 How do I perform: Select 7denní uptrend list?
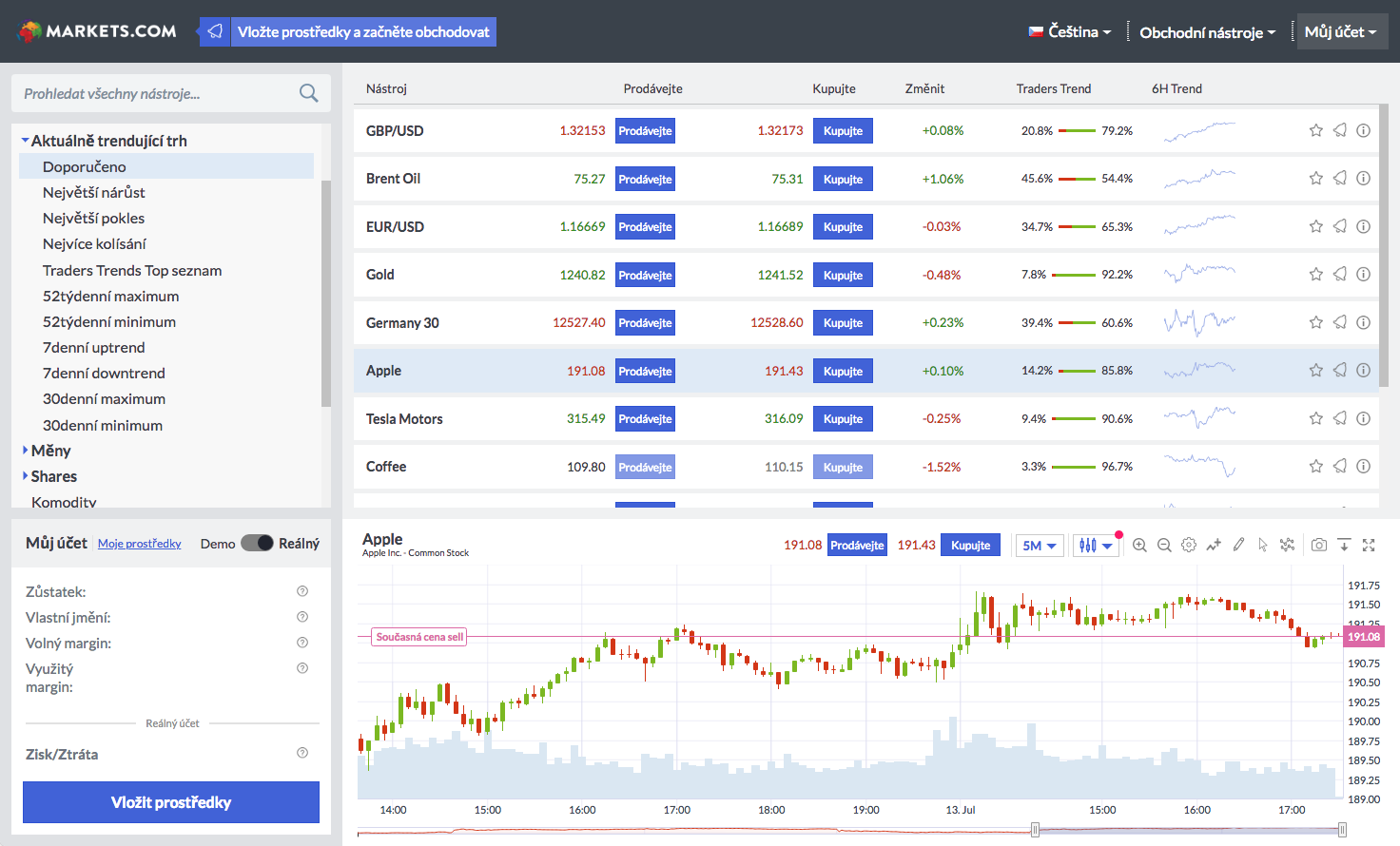[93, 347]
